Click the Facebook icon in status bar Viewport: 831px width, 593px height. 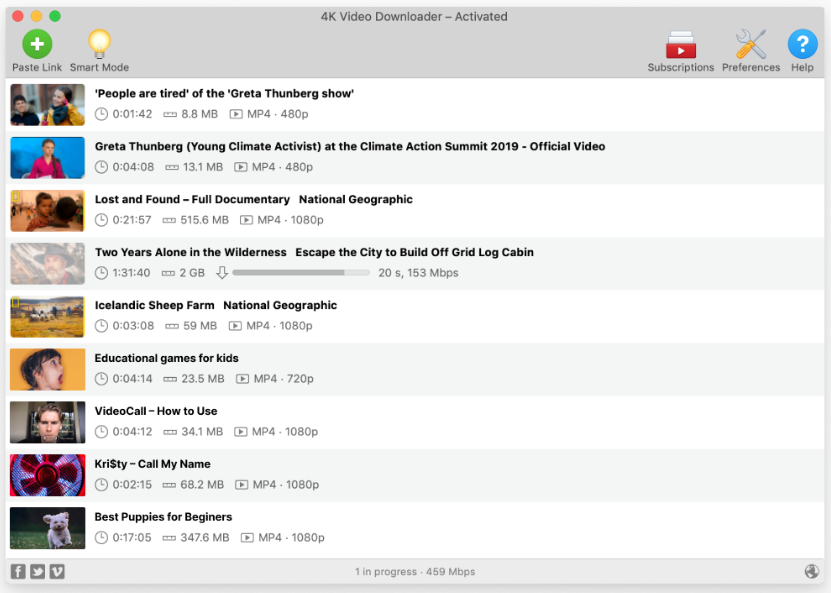(x=18, y=571)
